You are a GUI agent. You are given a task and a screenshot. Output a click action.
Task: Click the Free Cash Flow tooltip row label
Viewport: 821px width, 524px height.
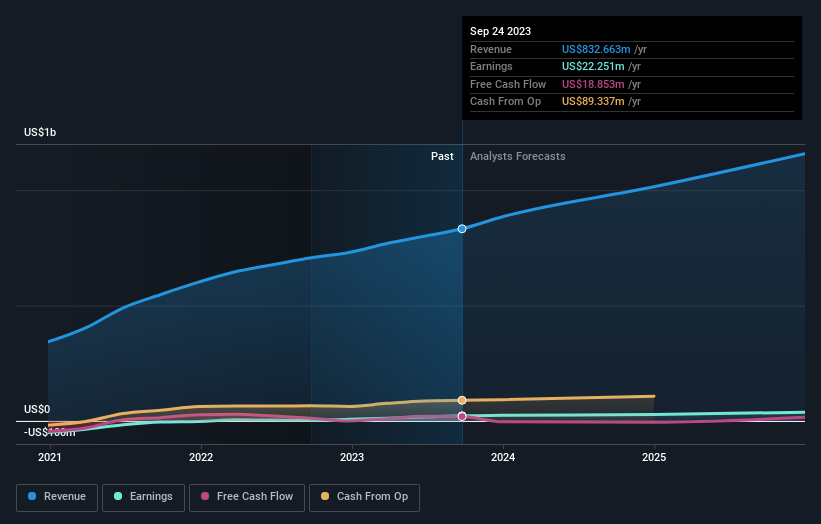508,84
